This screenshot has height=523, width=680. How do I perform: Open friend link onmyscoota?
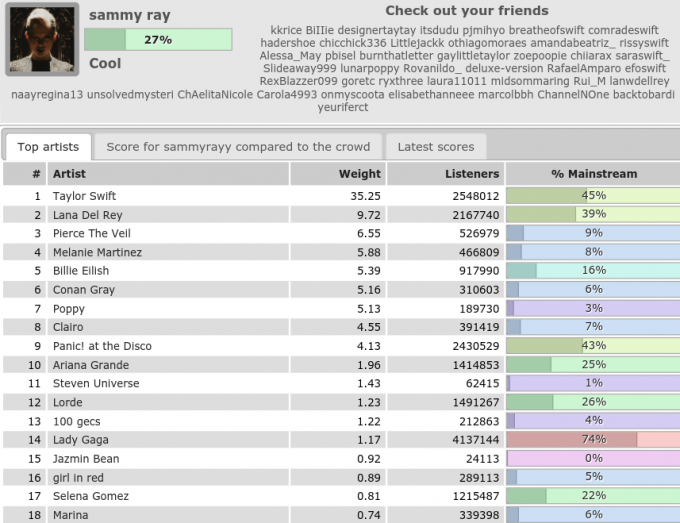tap(352, 94)
